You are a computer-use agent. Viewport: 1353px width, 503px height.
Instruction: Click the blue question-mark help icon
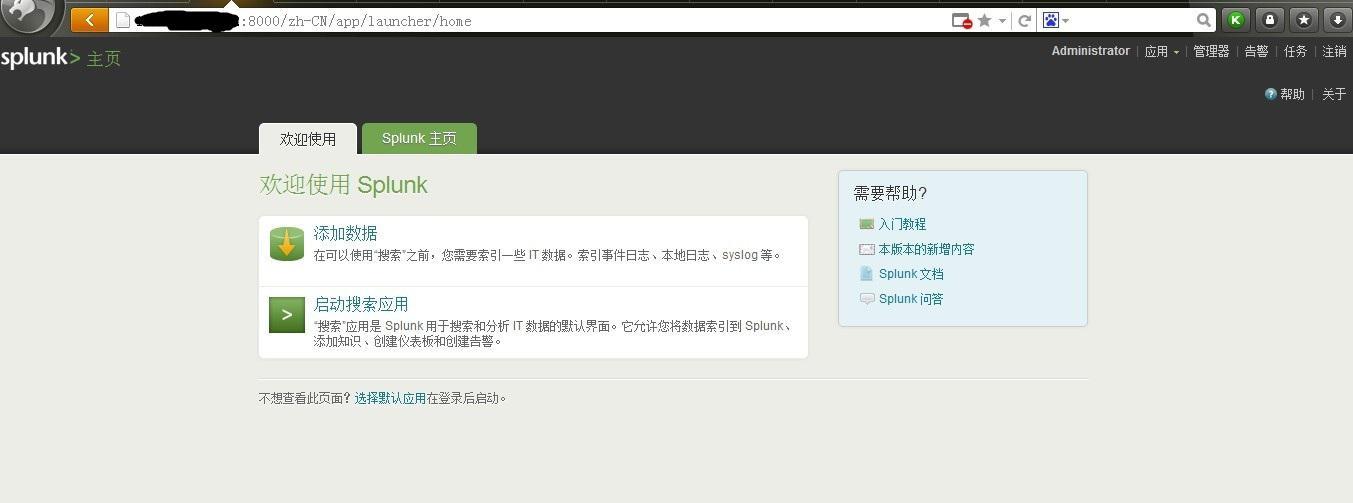pos(1270,94)
